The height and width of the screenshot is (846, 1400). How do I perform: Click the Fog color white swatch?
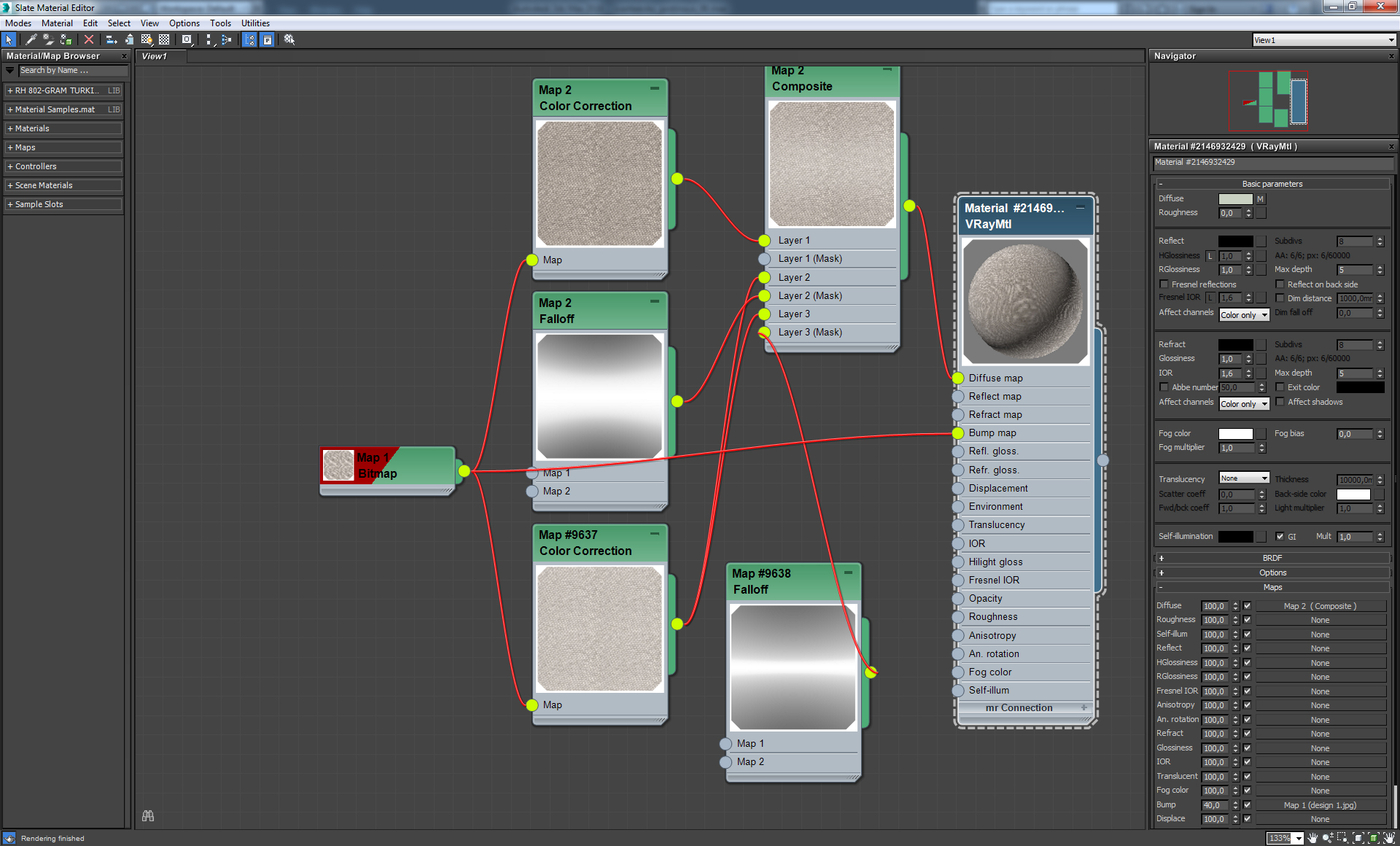1236,434
